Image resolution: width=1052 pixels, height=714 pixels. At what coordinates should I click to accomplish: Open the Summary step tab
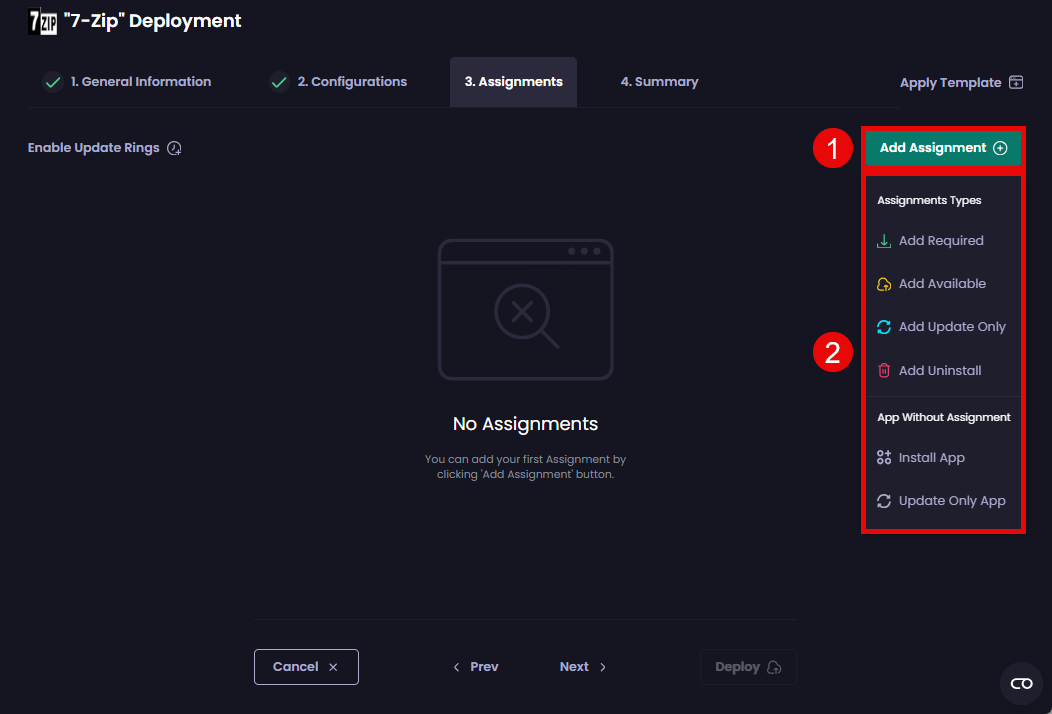pos(658,82)
